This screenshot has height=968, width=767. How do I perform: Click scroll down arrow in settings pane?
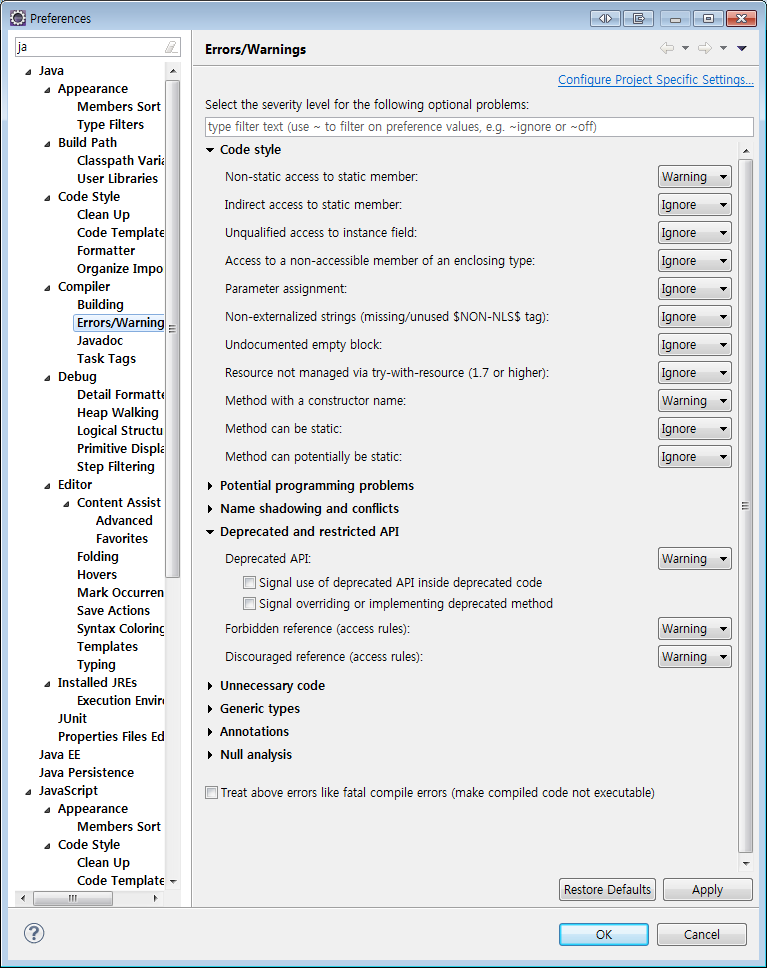[x=745, y=863]
